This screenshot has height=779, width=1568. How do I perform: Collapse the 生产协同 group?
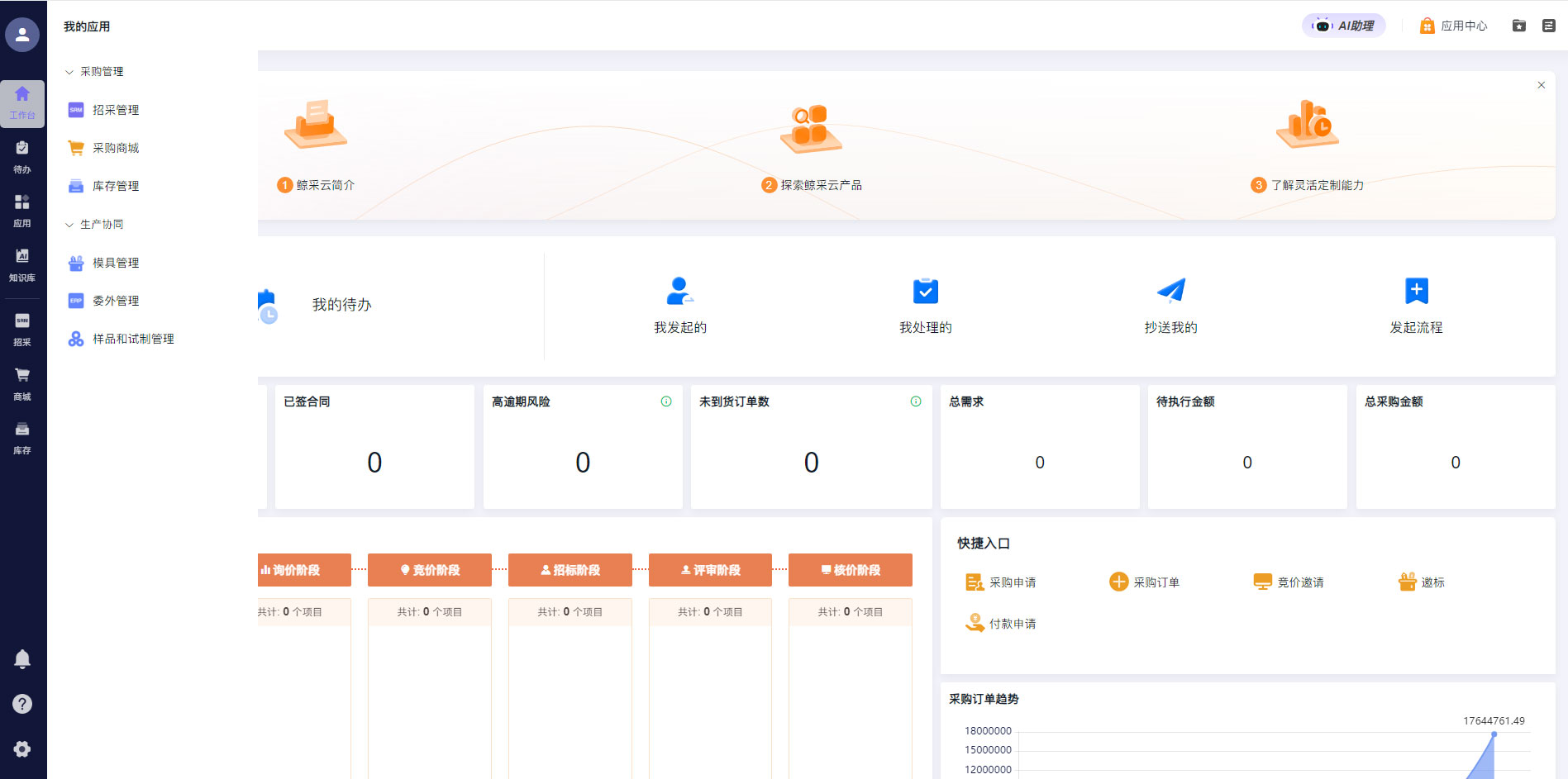point(69,225)
